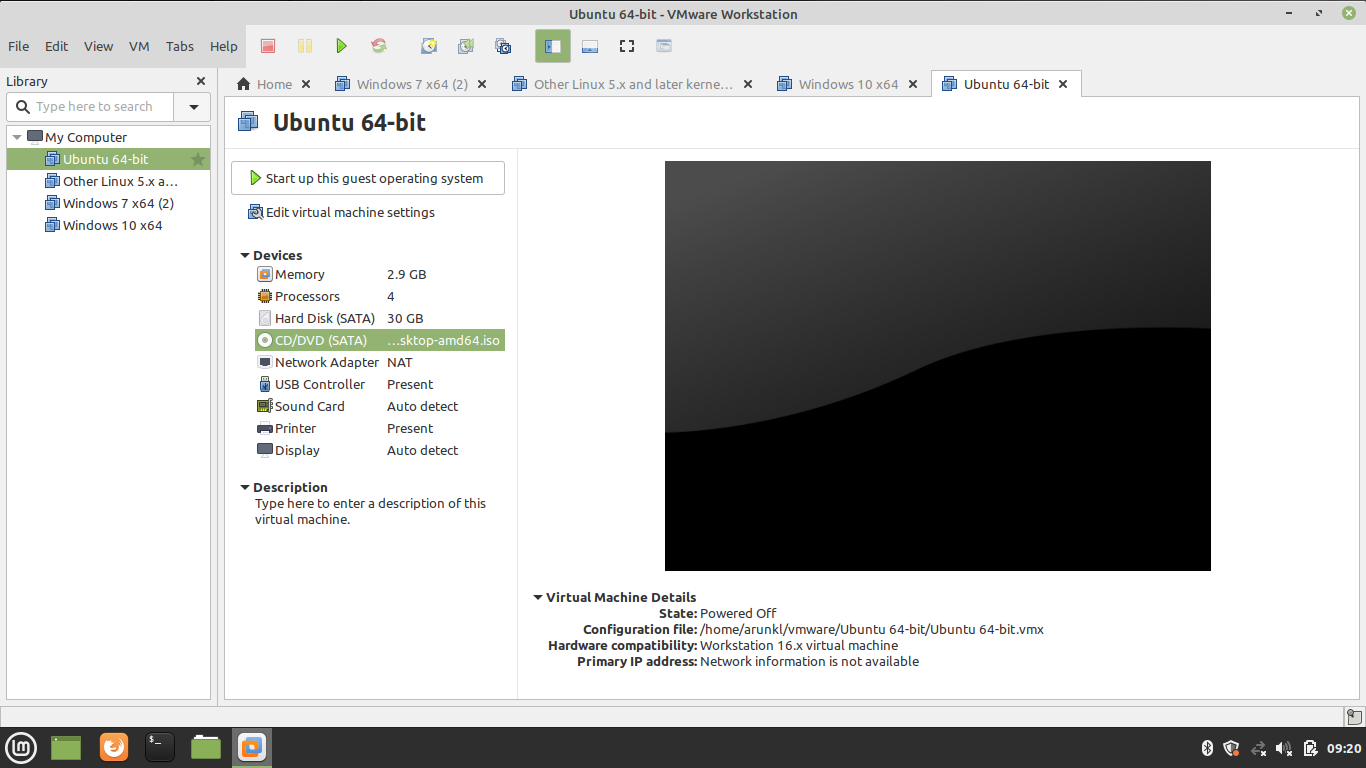Toggle the library sidebar view button

553,46
